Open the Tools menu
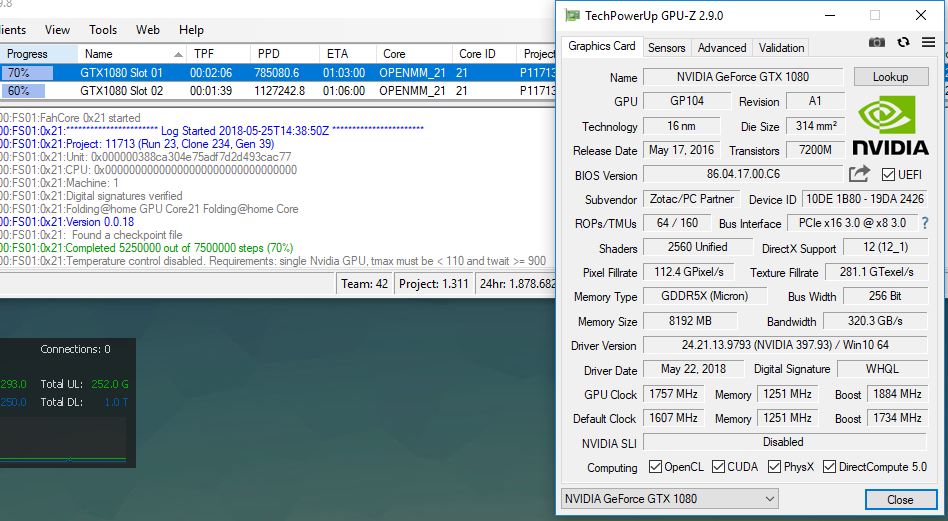This screenshot has width=948, height=521. click(x=103, y=30)
